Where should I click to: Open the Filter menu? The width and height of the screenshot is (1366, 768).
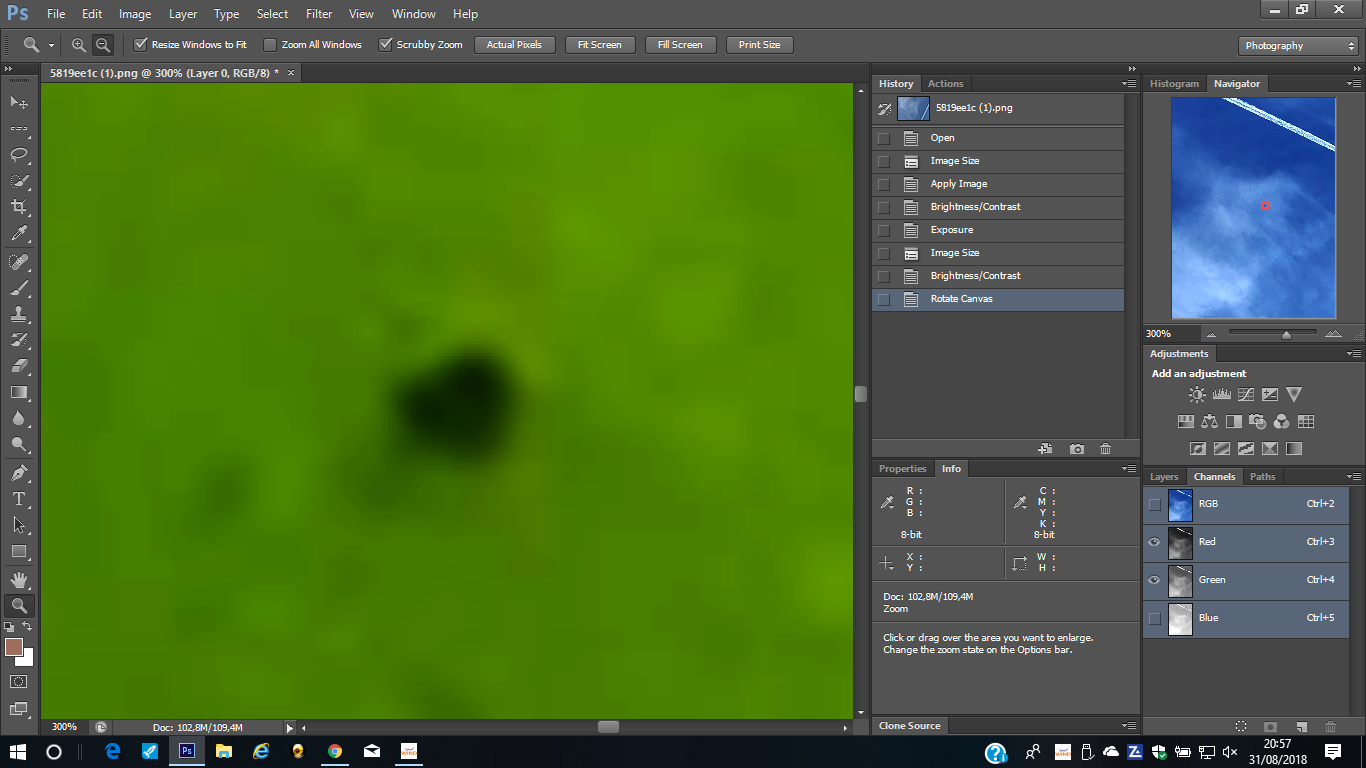tap(319, 14)
